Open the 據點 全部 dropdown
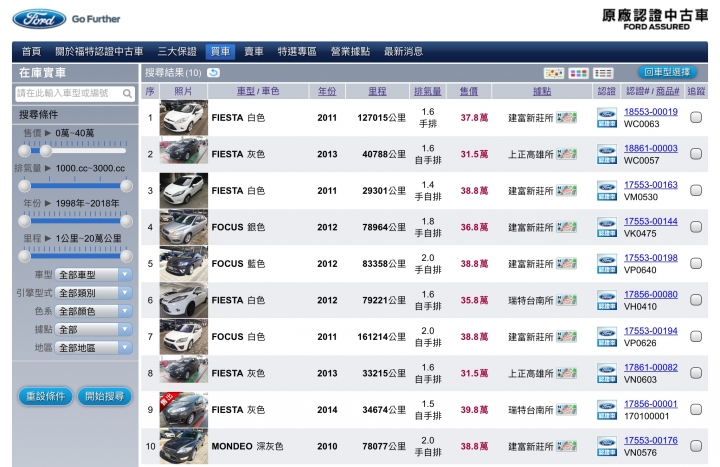 [x=94, y=330]
